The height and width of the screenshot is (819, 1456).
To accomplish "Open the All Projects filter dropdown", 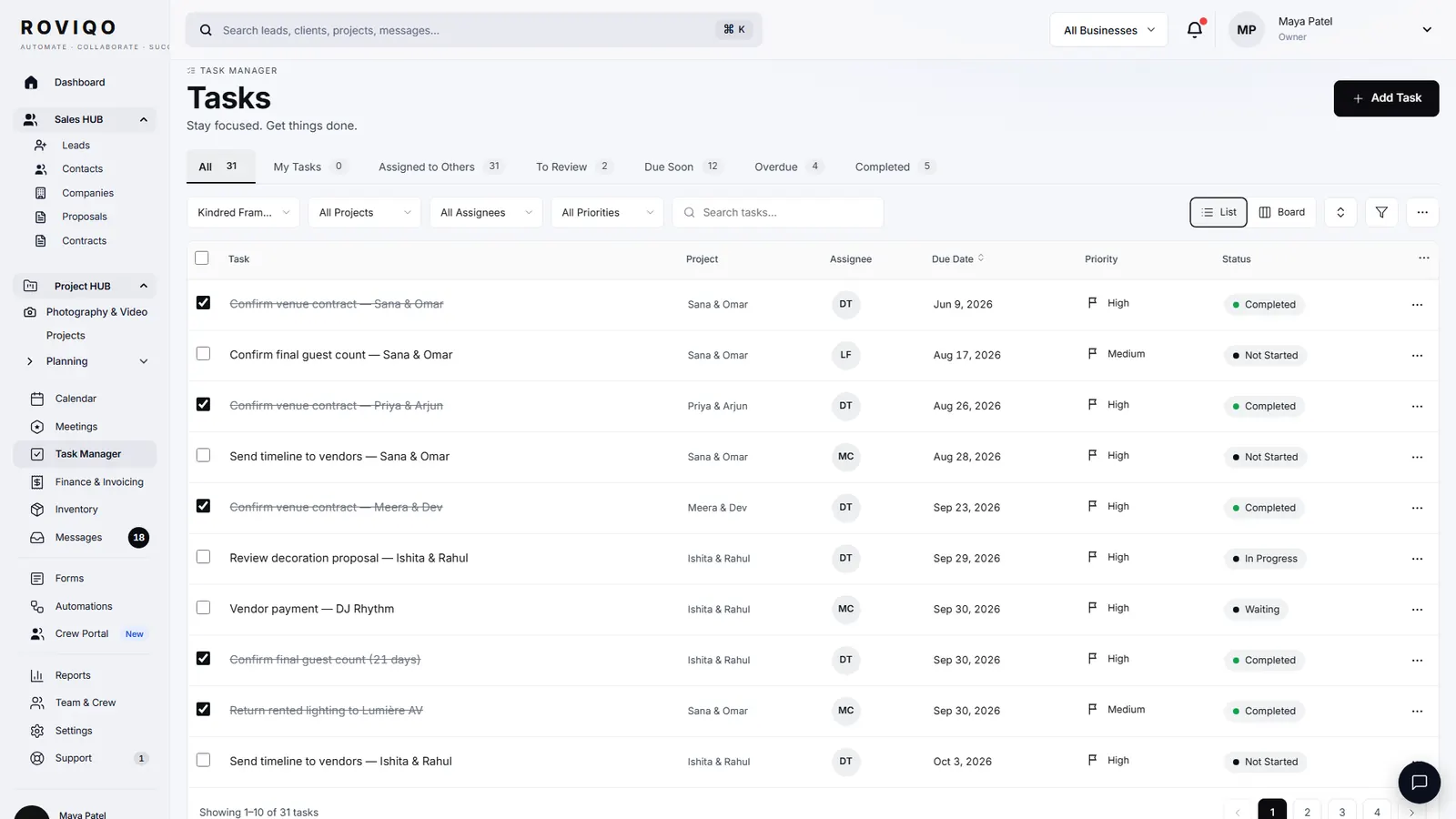I will click(364, 212).
